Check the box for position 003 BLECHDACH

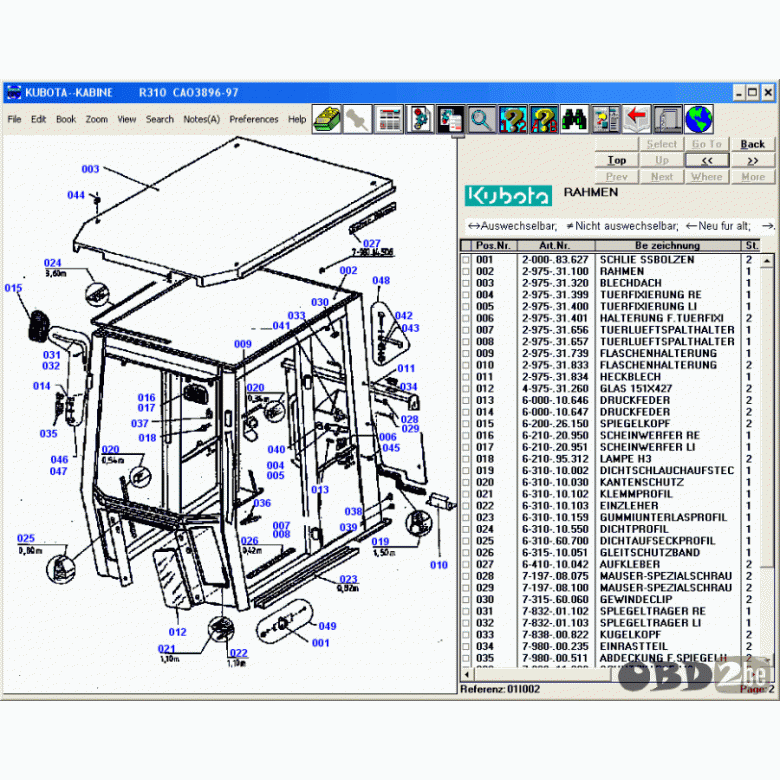click(x=466, y=283)
